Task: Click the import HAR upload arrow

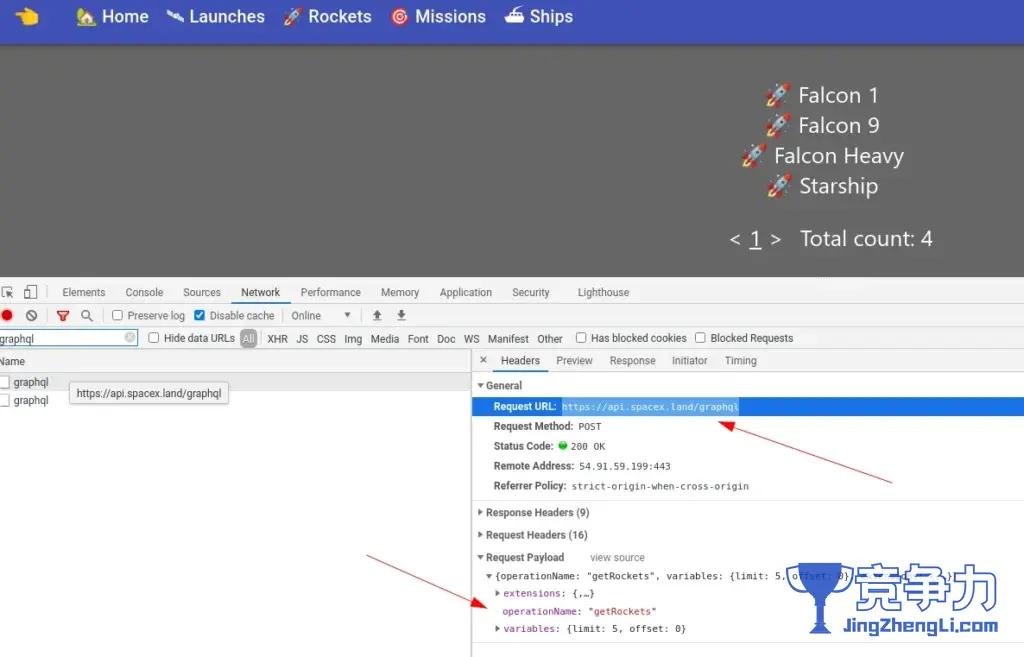Action: [377, 315]
